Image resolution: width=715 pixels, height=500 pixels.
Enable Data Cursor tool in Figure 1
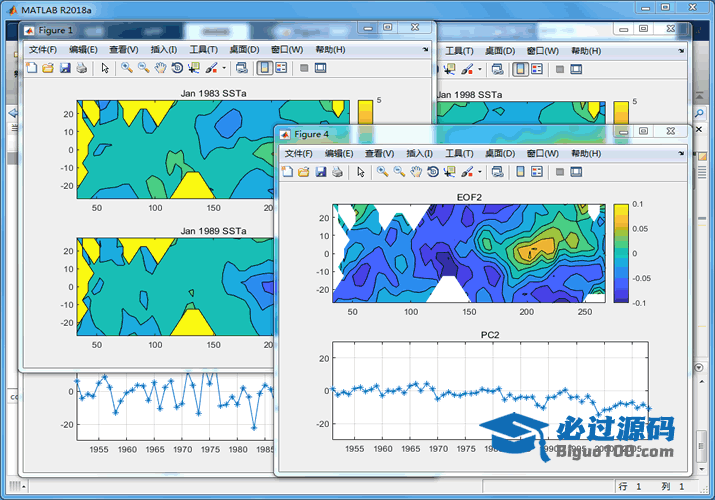point(194,68)
